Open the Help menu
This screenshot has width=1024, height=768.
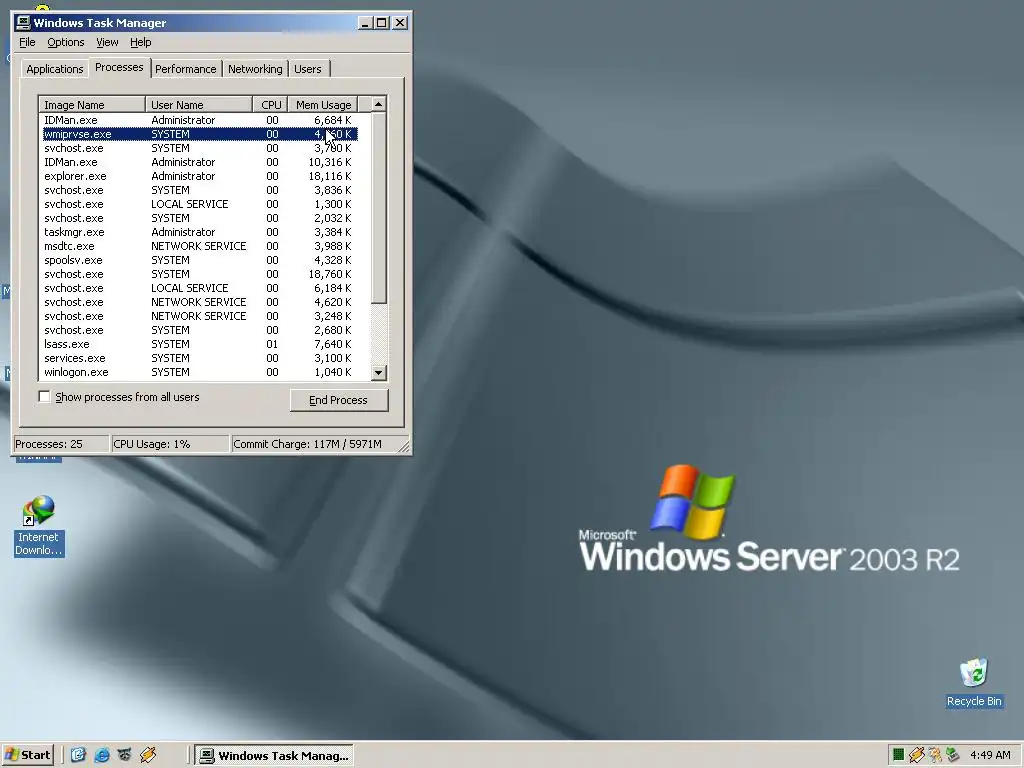[x=140, y=42]
